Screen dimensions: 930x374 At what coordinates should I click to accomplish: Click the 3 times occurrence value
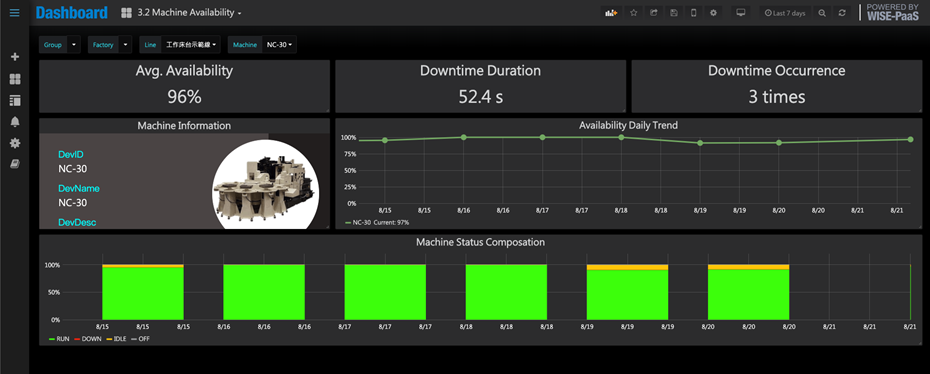pyautogui.click(x=776, y=97)
